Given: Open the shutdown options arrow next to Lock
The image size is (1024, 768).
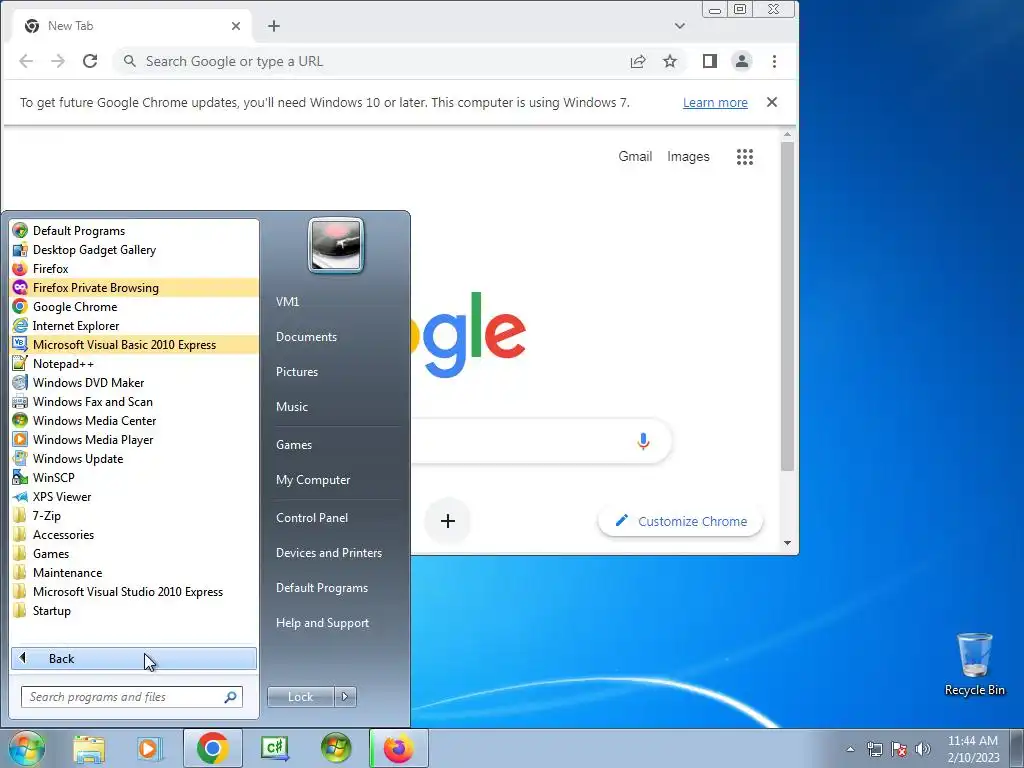Looking at the screenshot, I should point(345,697).
